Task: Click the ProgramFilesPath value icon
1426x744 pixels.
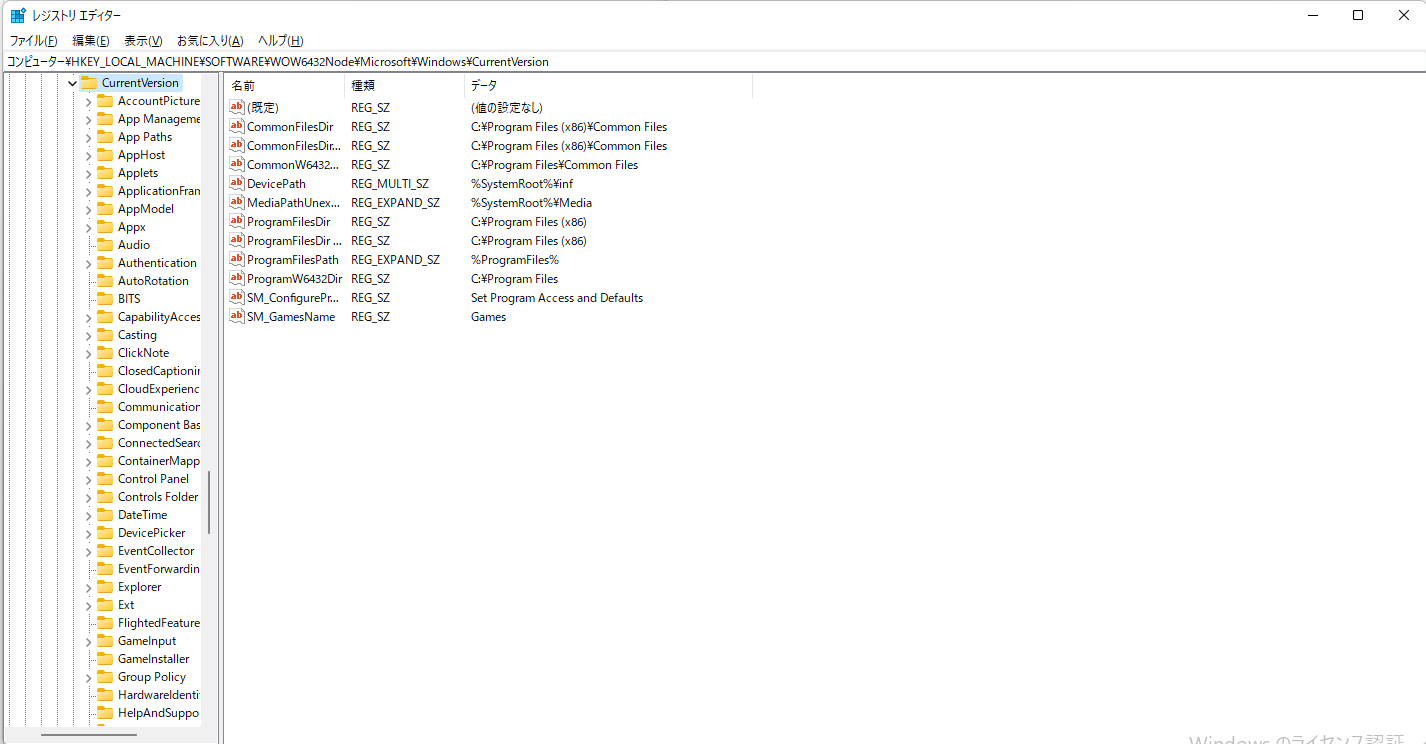Action: [x=237, y=259]
